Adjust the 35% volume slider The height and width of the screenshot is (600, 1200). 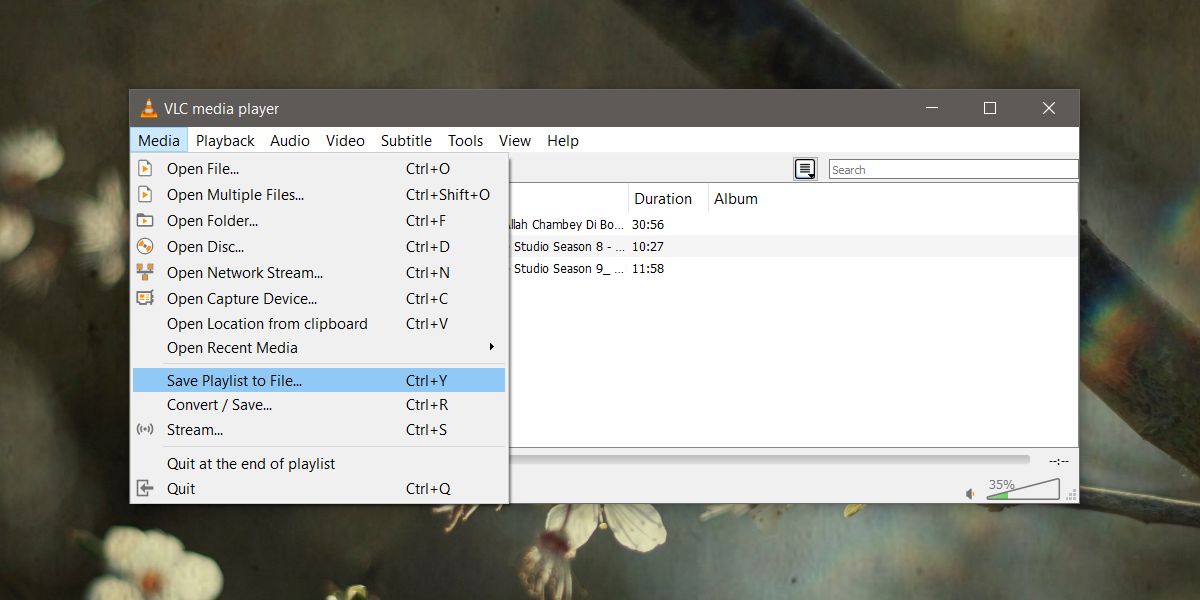click(1022, 489)
